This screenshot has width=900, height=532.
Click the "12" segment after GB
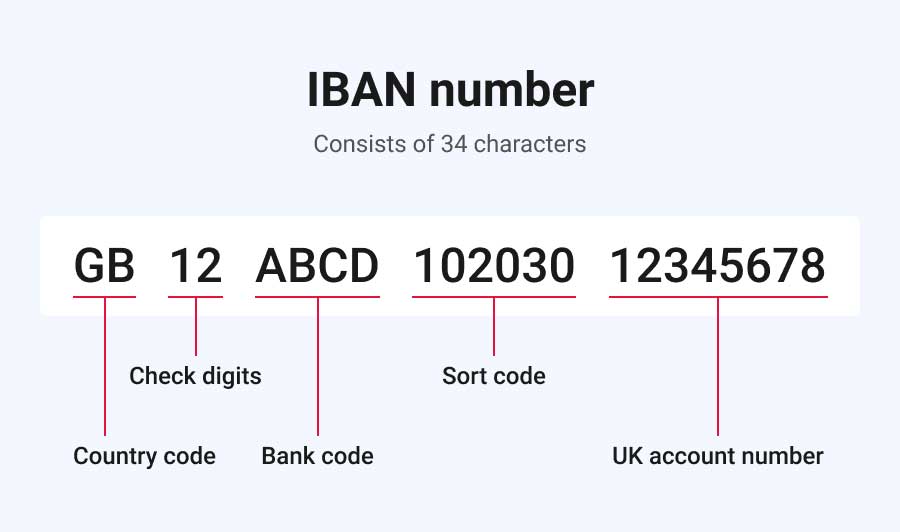pyautogui.click(x=195, y=267)
